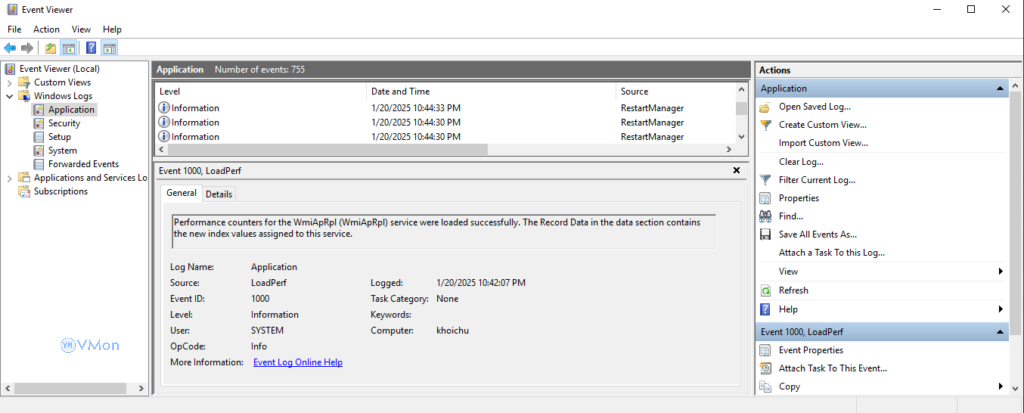Click the Save All Events As disk icon
This screenshot has width=1024, height=413.
[766, 234]
